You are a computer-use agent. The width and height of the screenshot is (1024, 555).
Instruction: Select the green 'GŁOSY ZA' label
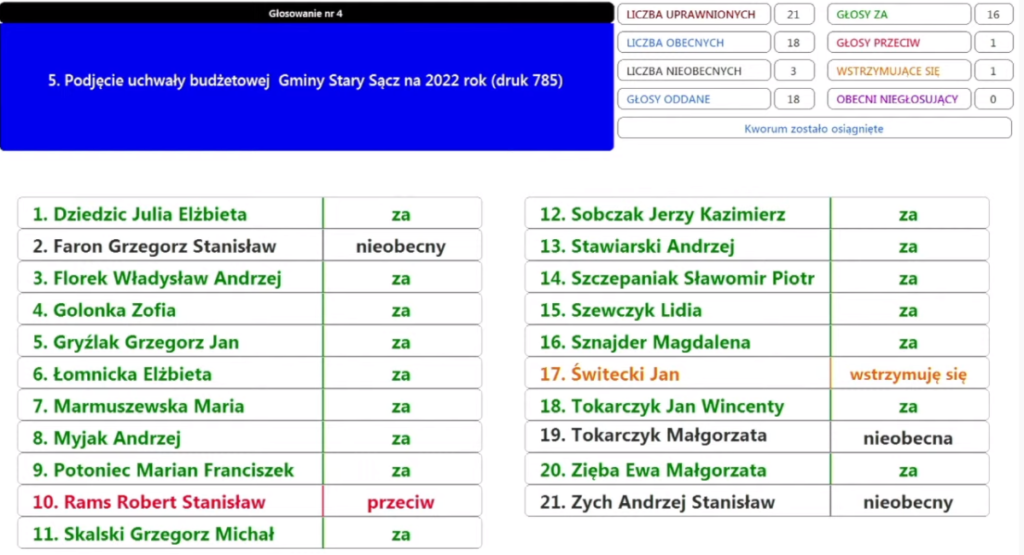point(898,14)
